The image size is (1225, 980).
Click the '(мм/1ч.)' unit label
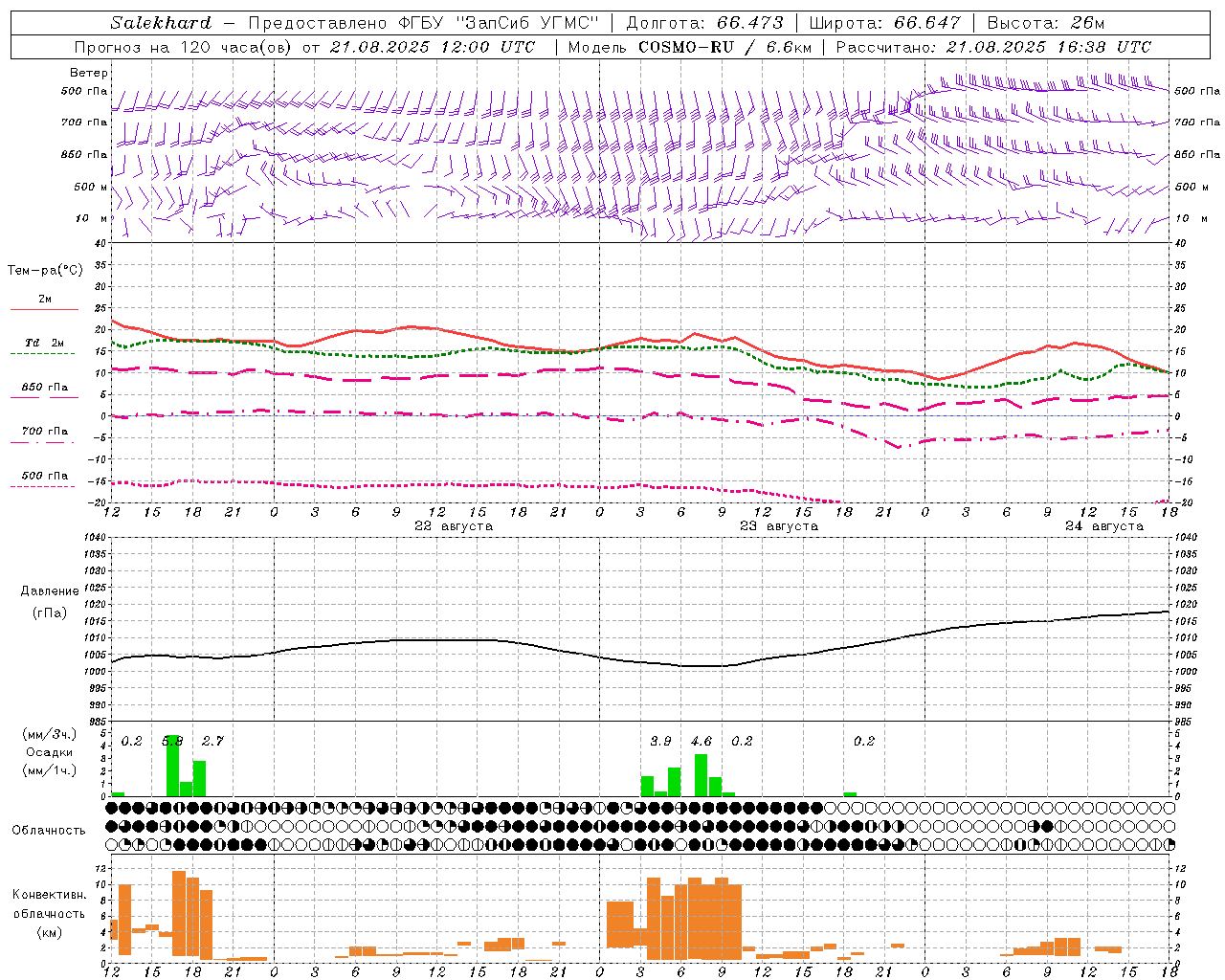point(49,770)
